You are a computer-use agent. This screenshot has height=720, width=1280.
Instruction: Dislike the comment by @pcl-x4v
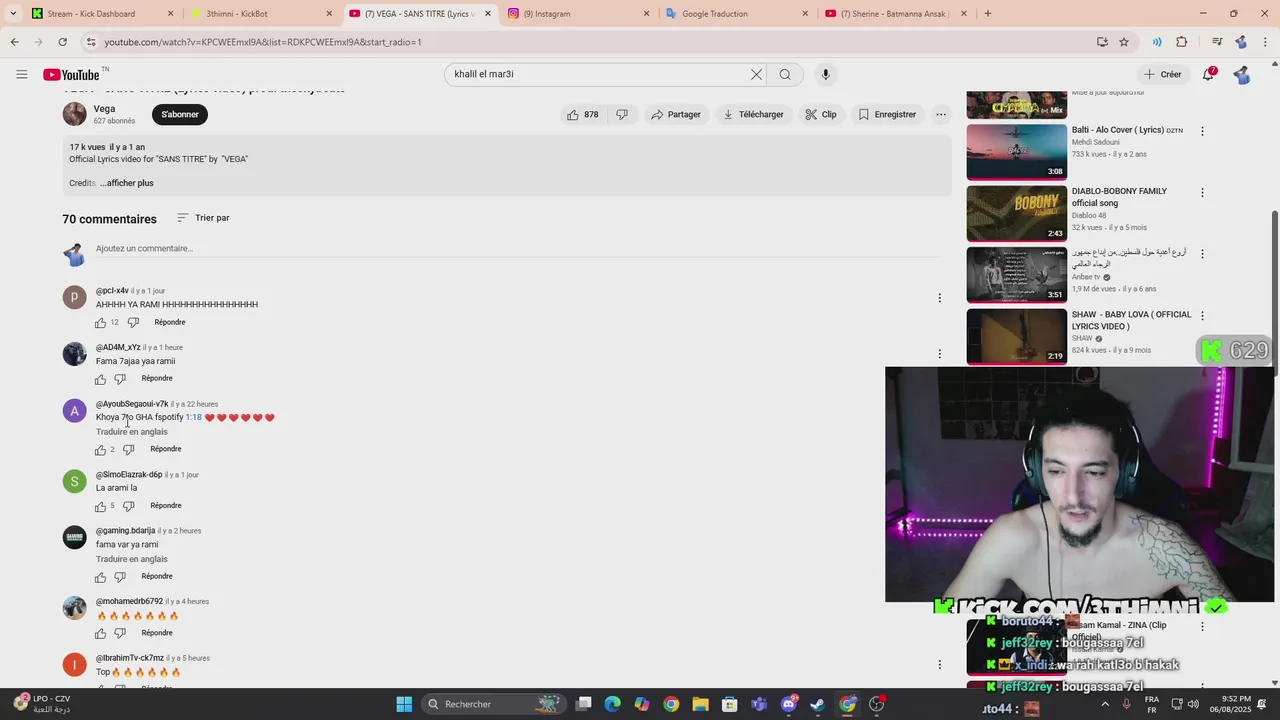tap(133, 323)
